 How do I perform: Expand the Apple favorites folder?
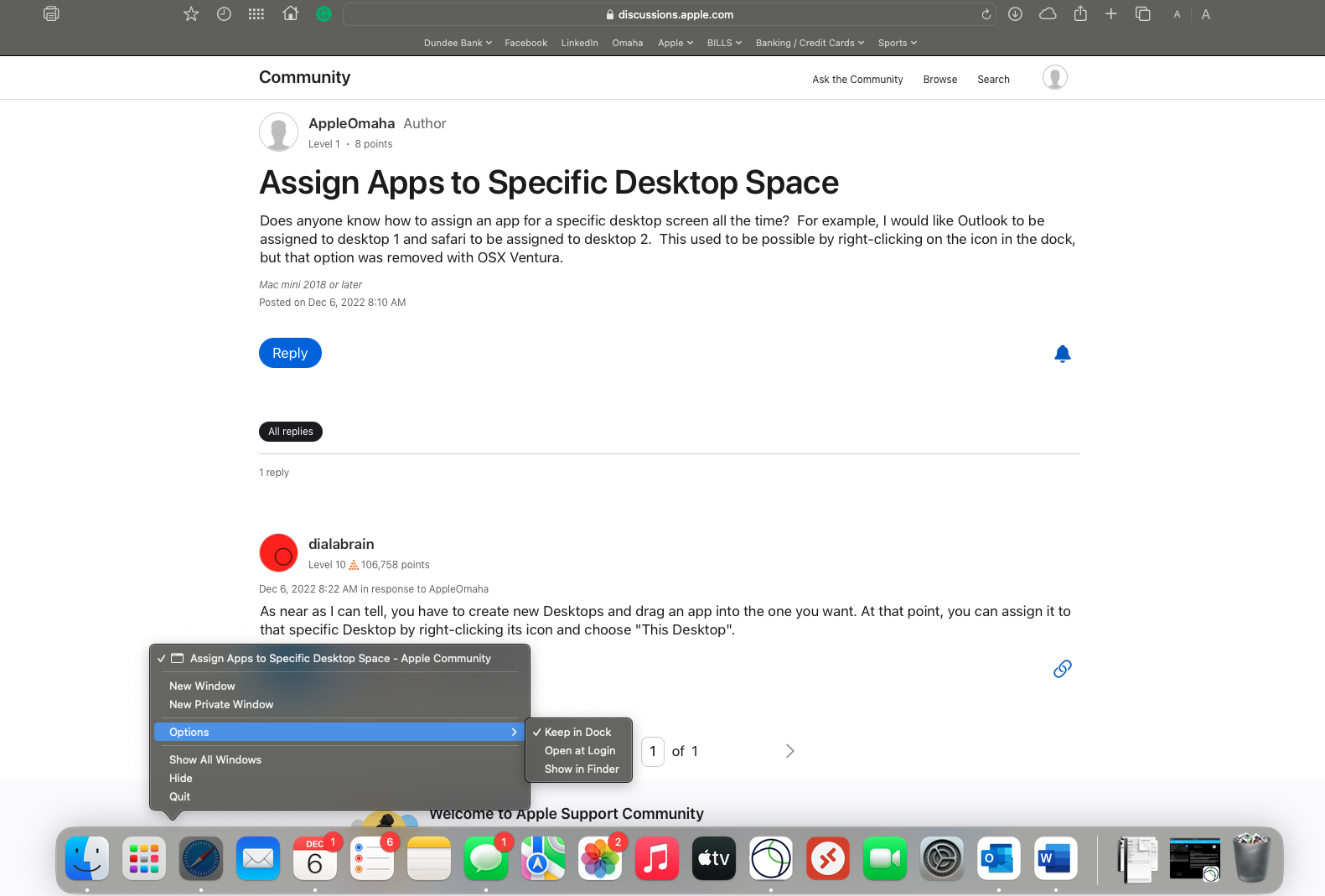[675, 43]
